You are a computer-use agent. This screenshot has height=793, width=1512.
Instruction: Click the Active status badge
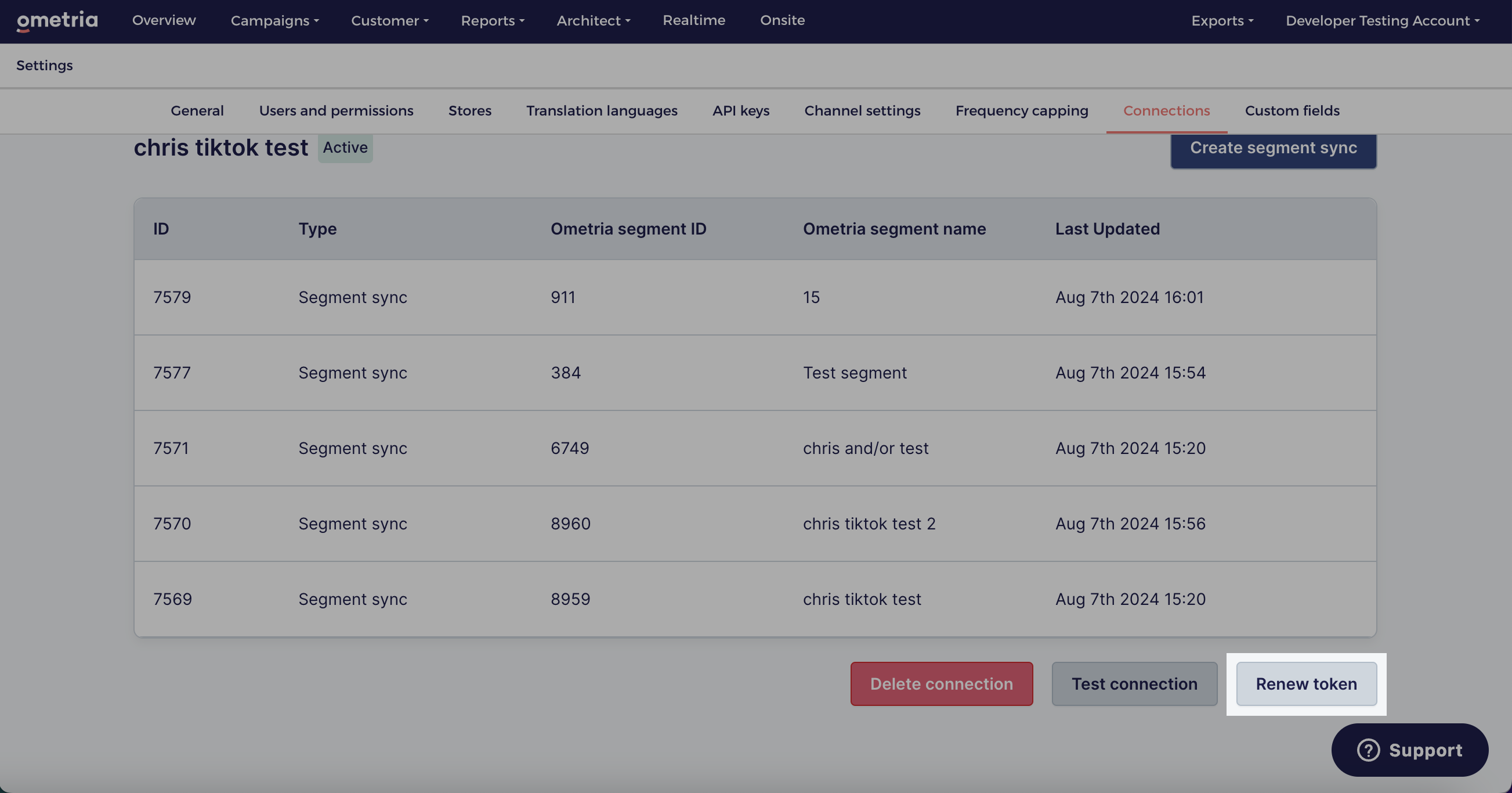pyautogui.click(x=345, y=147)
